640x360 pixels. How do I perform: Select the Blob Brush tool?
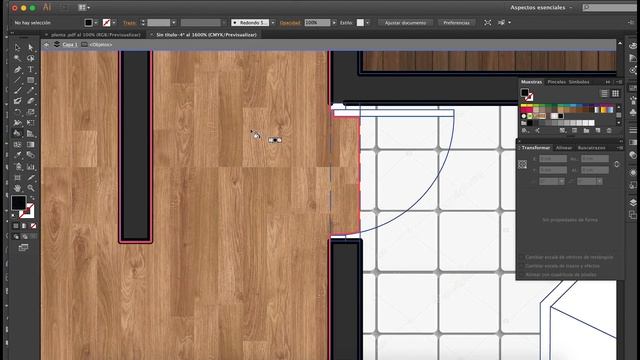tap(17, 101)
